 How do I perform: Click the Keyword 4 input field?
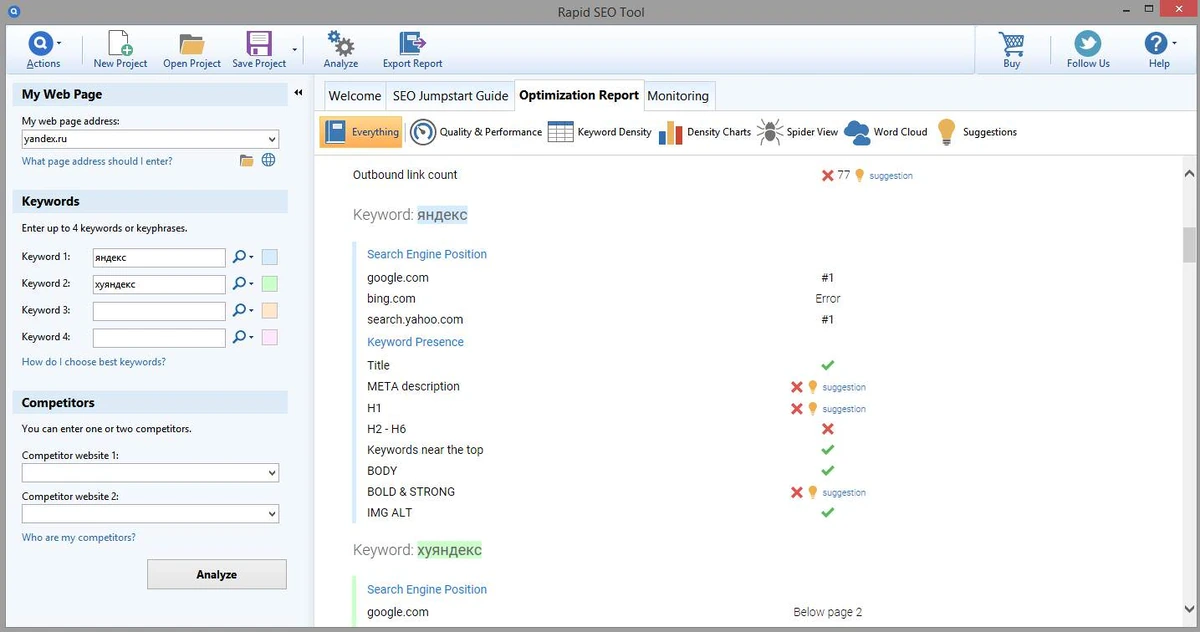(158, 338)
